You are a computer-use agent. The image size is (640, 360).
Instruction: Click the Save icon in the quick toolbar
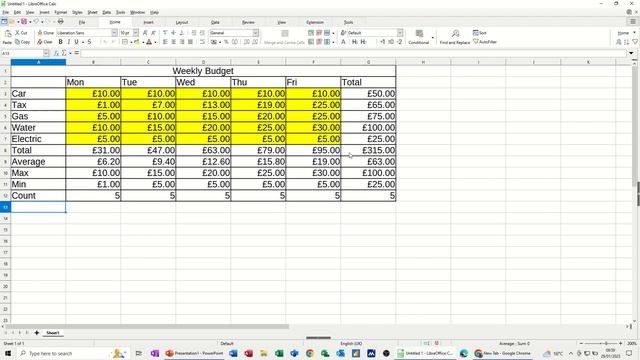click(x=24, y=22)
